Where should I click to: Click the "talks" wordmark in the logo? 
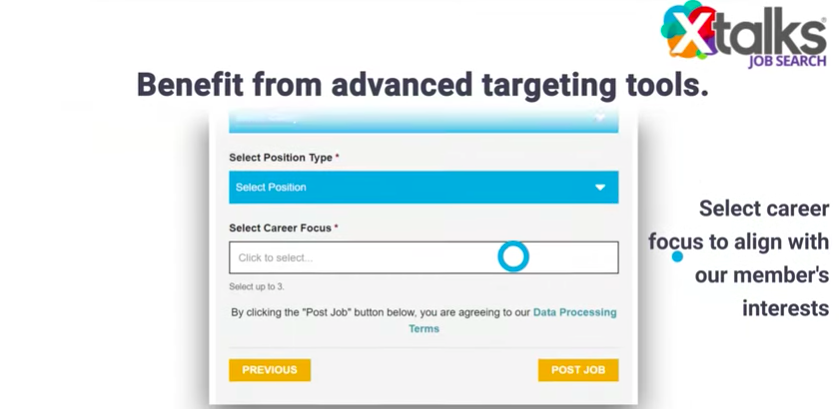pyautogui.click(x=771, y=33)
